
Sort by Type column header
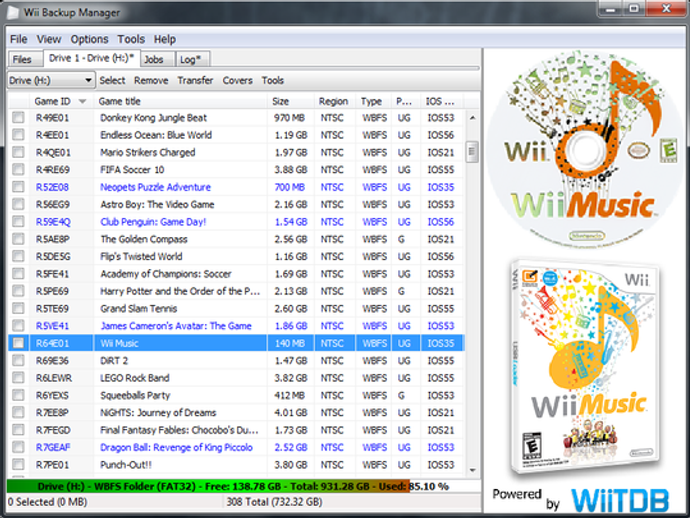(x=373, y=101)
